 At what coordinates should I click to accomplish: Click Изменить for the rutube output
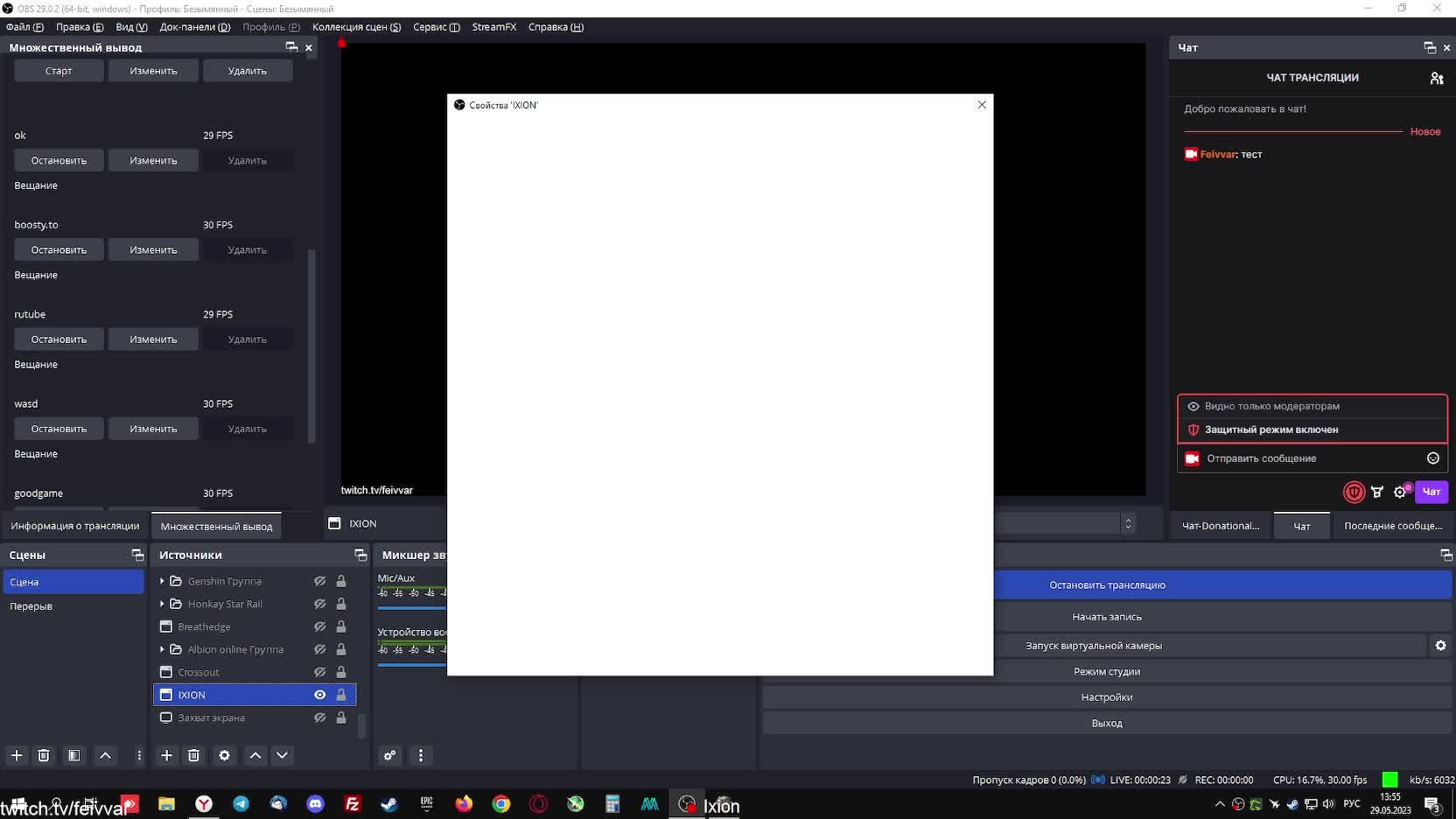pyautogui.click(x=153, y=339)
